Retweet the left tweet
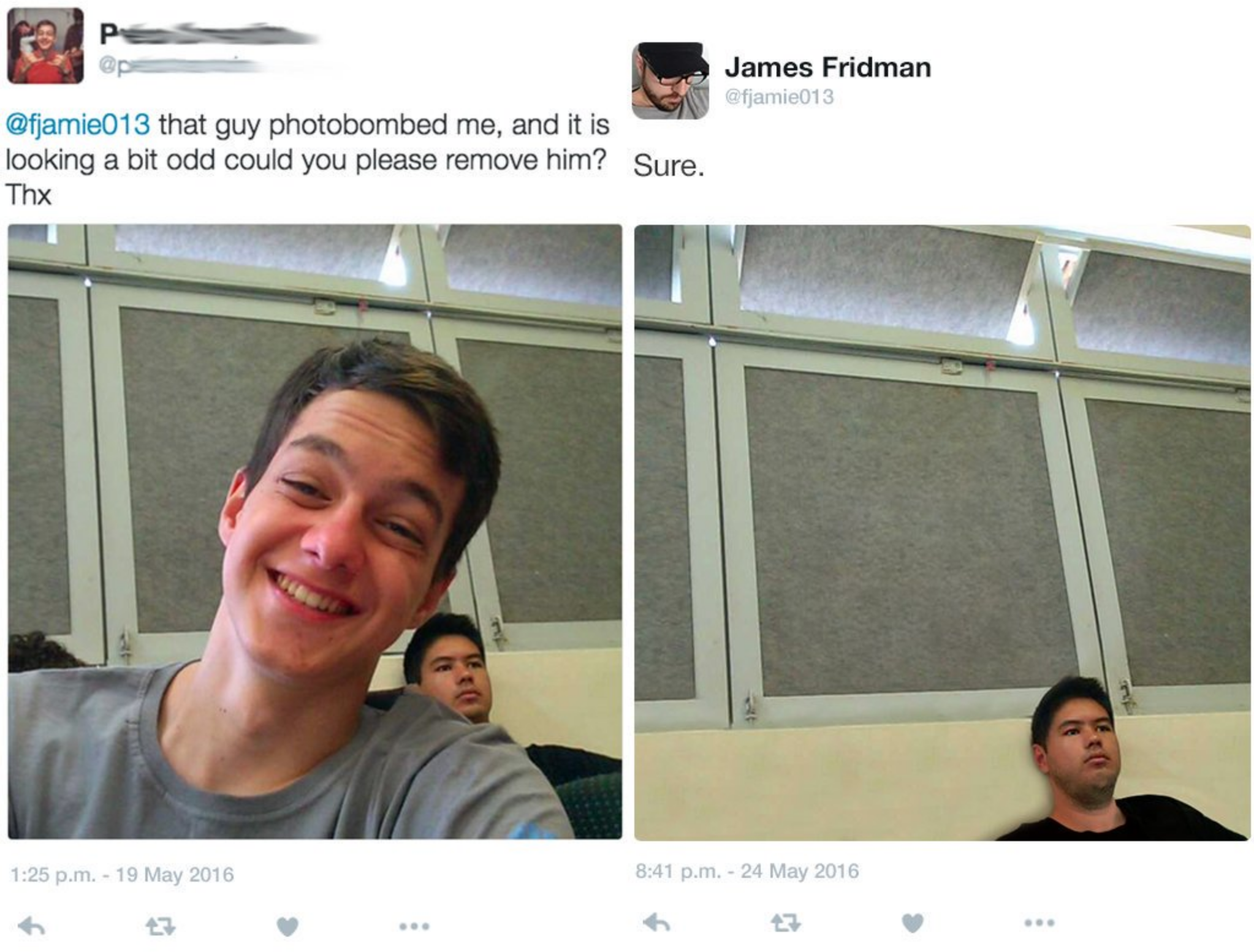The height and width of the screenshot is (952, 1254). 161,926
